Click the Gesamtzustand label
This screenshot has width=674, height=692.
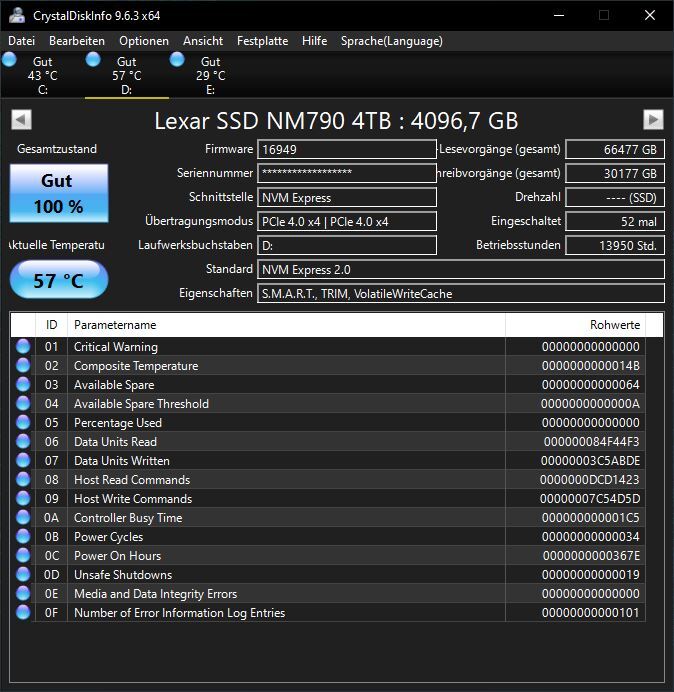point(57,149)
